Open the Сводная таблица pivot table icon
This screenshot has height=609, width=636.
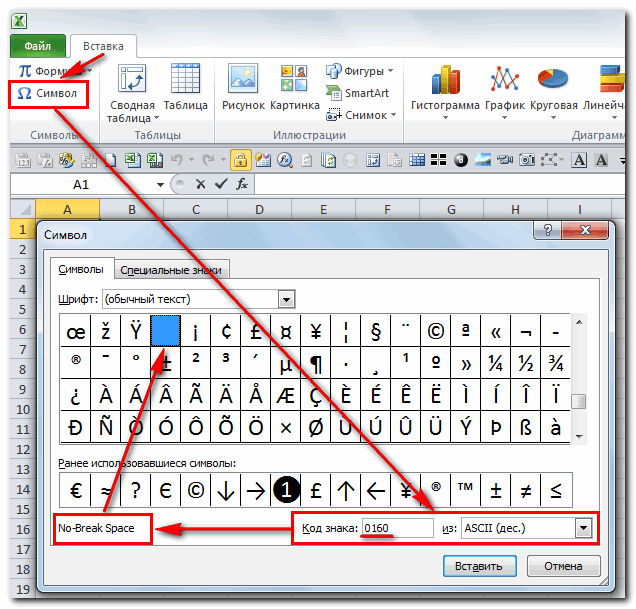click(x=132, y=78)
